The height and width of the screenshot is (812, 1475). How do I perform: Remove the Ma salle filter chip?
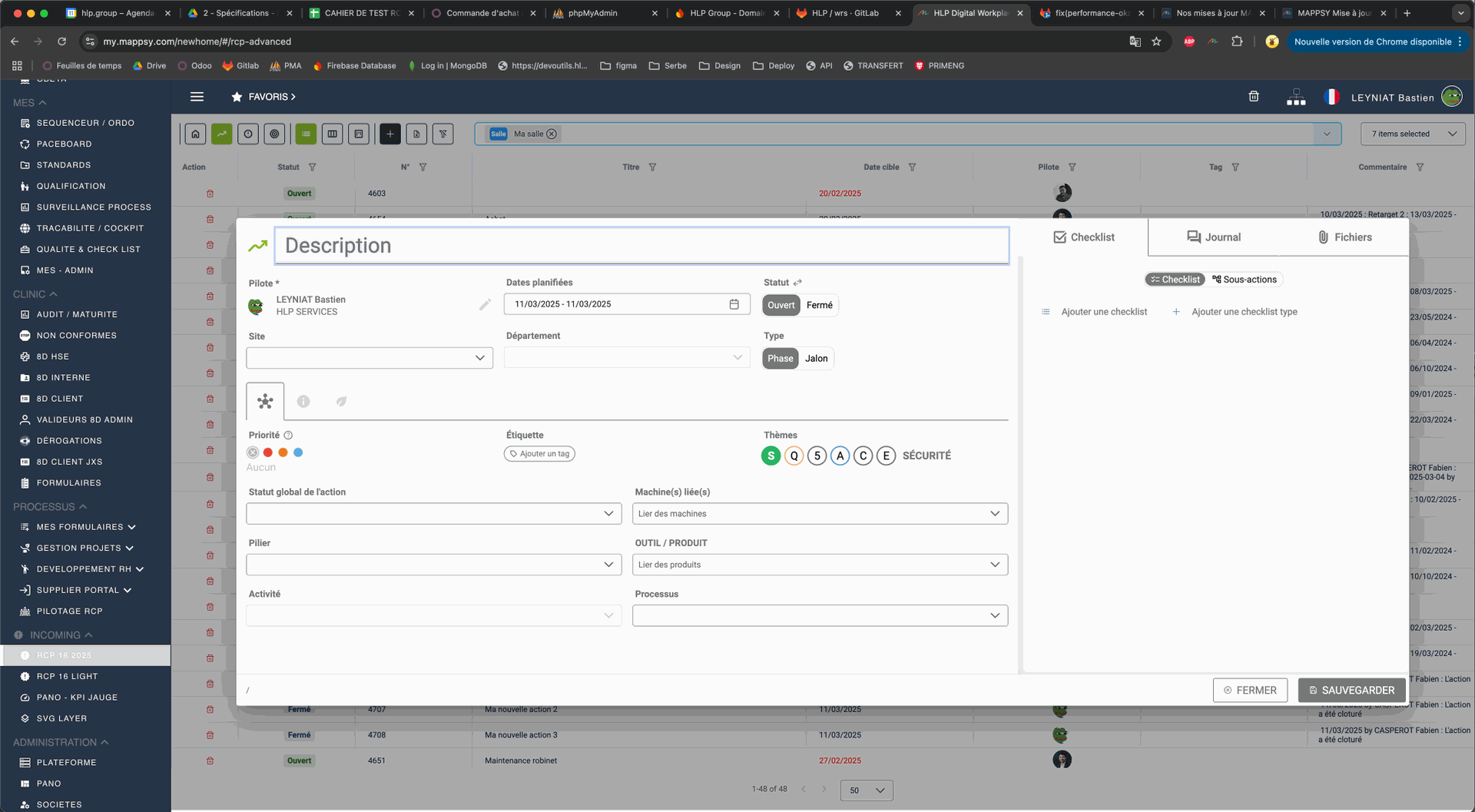(x=552, y=134)
